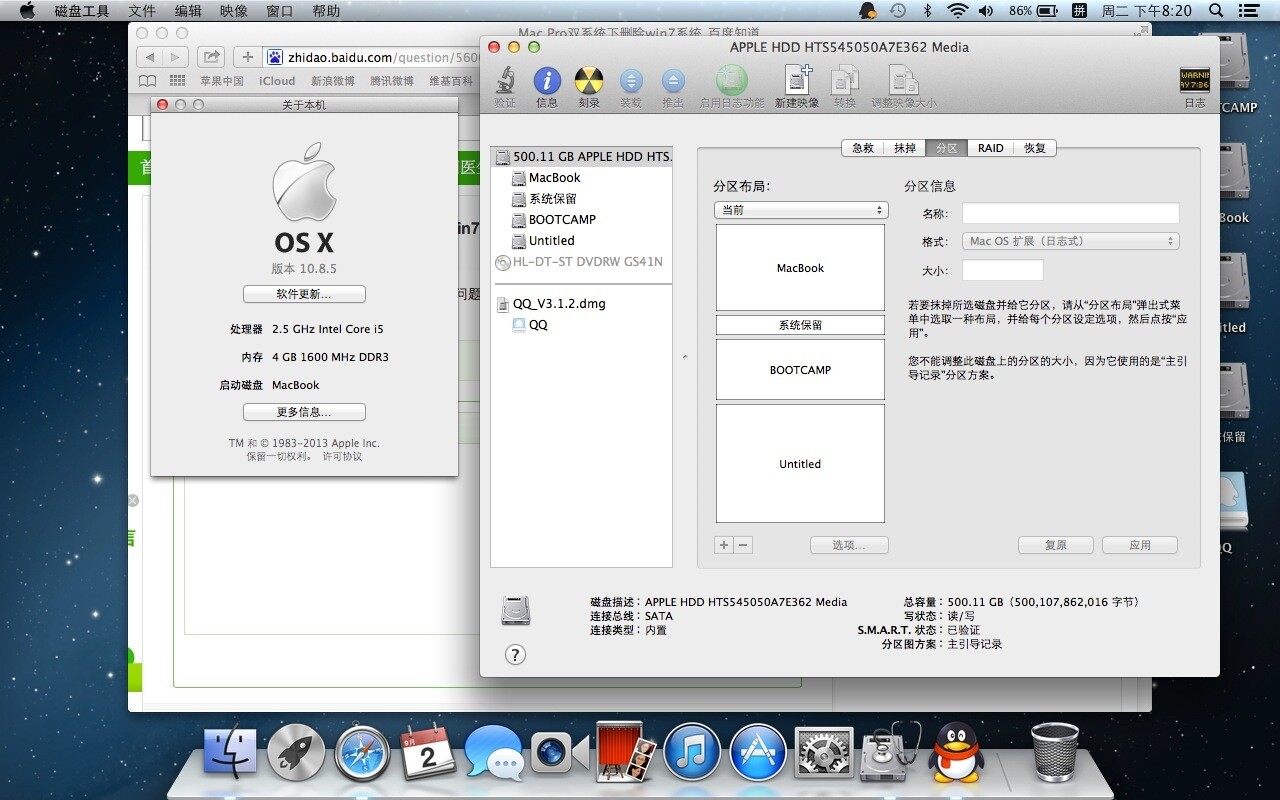
Task: Select the 系统保留 partition block in layout
Action: (x=801, y=325)
